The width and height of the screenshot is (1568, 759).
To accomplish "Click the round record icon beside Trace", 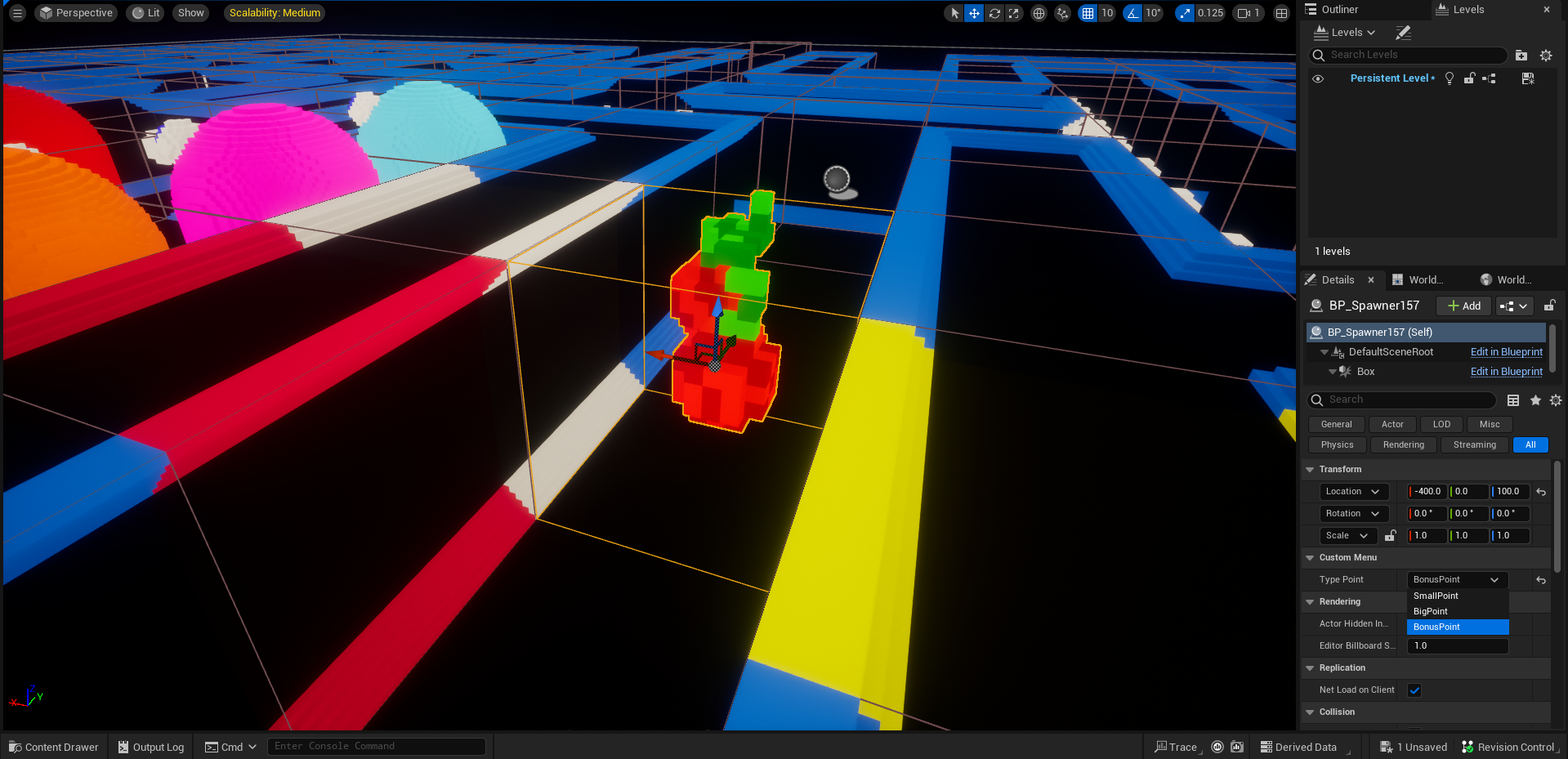I will [1217, 747].
